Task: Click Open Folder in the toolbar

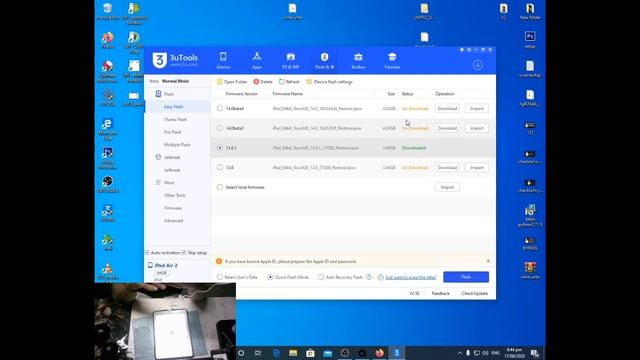Action: (x=232, y=82)
